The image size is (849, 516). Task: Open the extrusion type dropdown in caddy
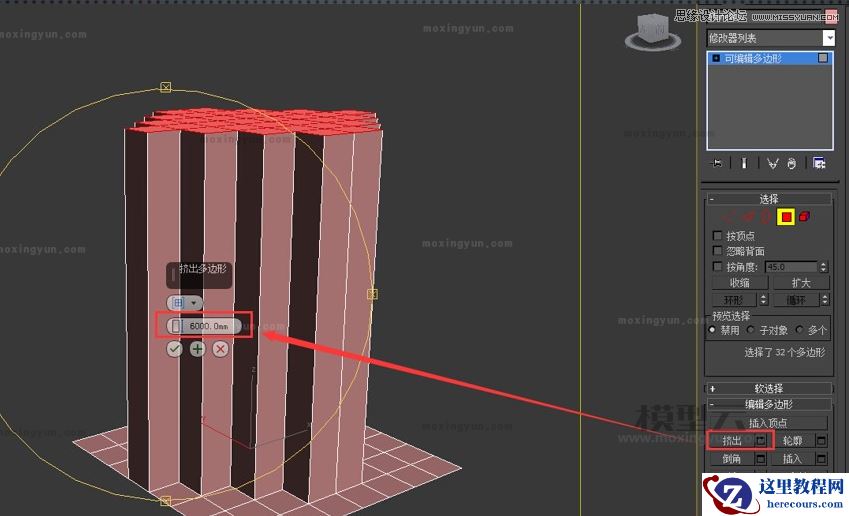[x=185, y=303]
